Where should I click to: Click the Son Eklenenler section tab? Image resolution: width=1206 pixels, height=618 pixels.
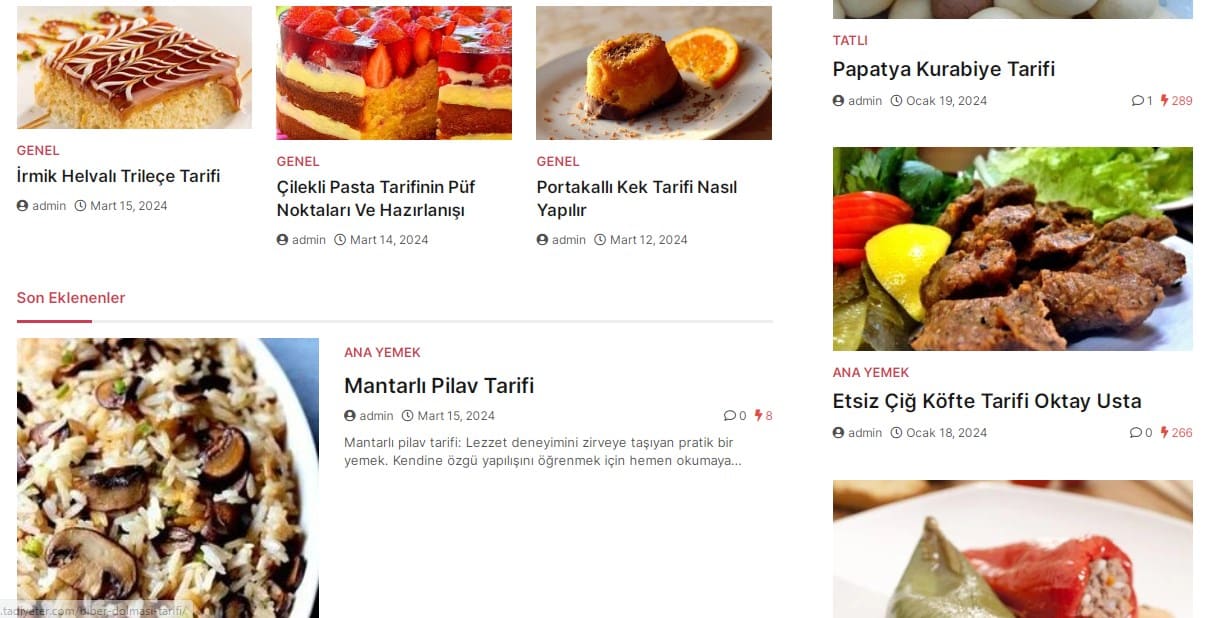(71, 298)
